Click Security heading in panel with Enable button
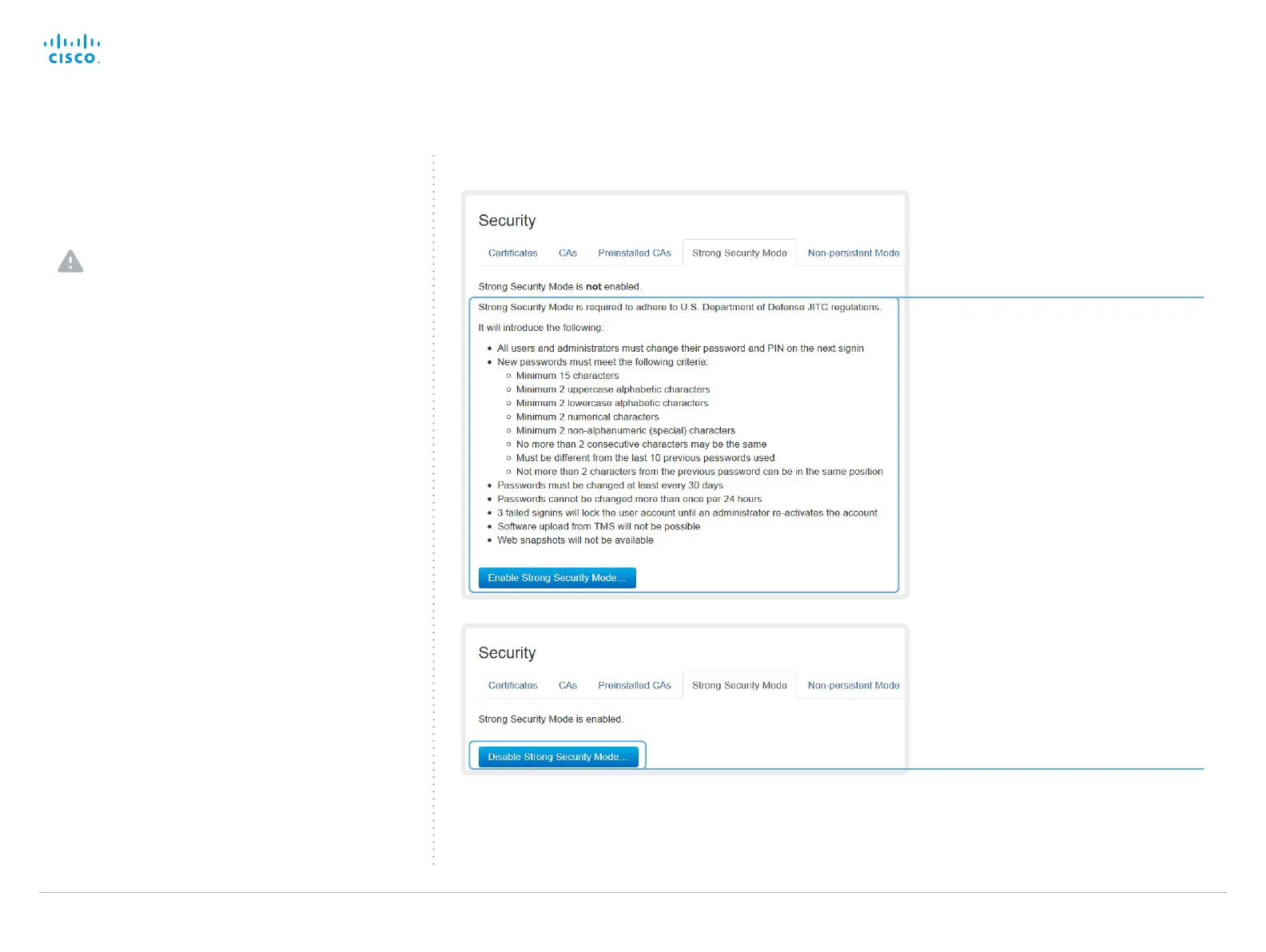1266x952 pixels. (x=507, y=221)
